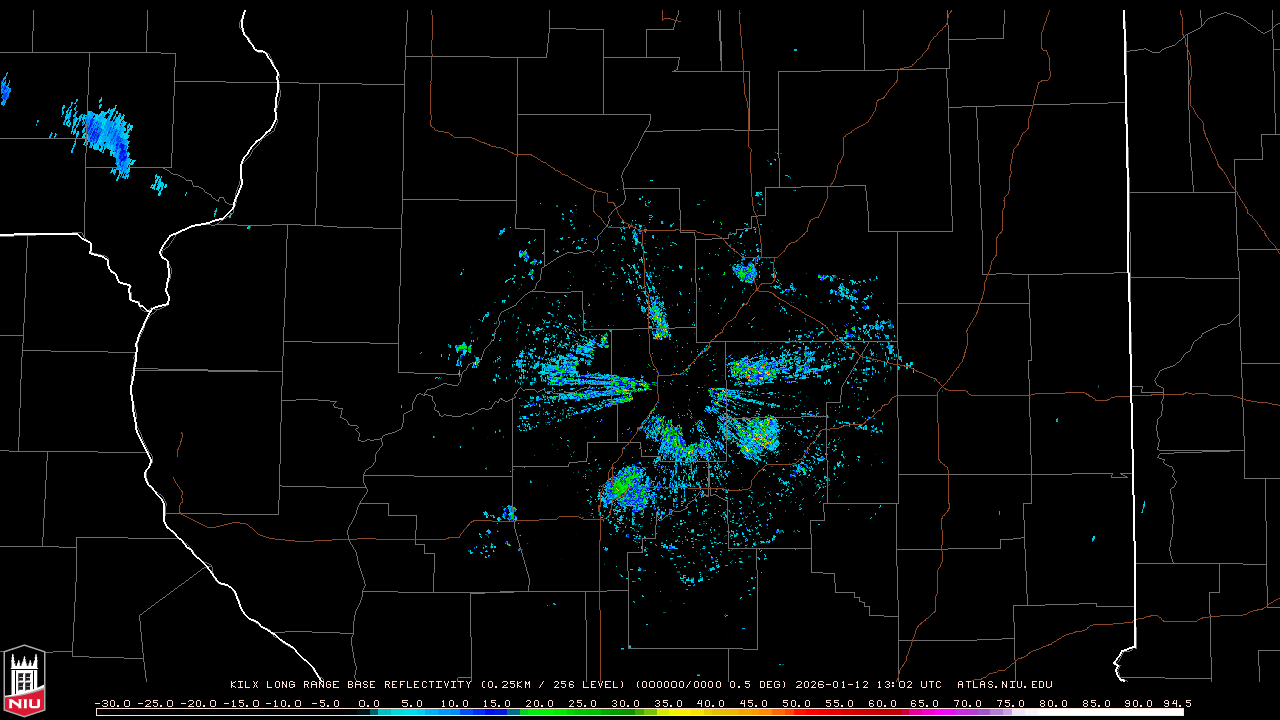1280x720 pixels.
Task: Click the 40.0 scale value
Action: pos(709,703)
